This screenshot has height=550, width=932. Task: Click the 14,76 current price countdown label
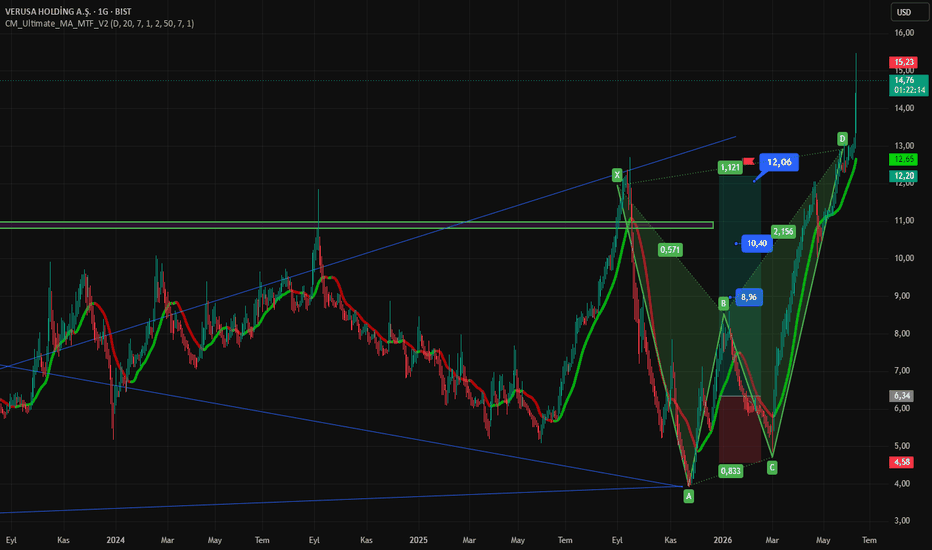[x=908, y=85]
